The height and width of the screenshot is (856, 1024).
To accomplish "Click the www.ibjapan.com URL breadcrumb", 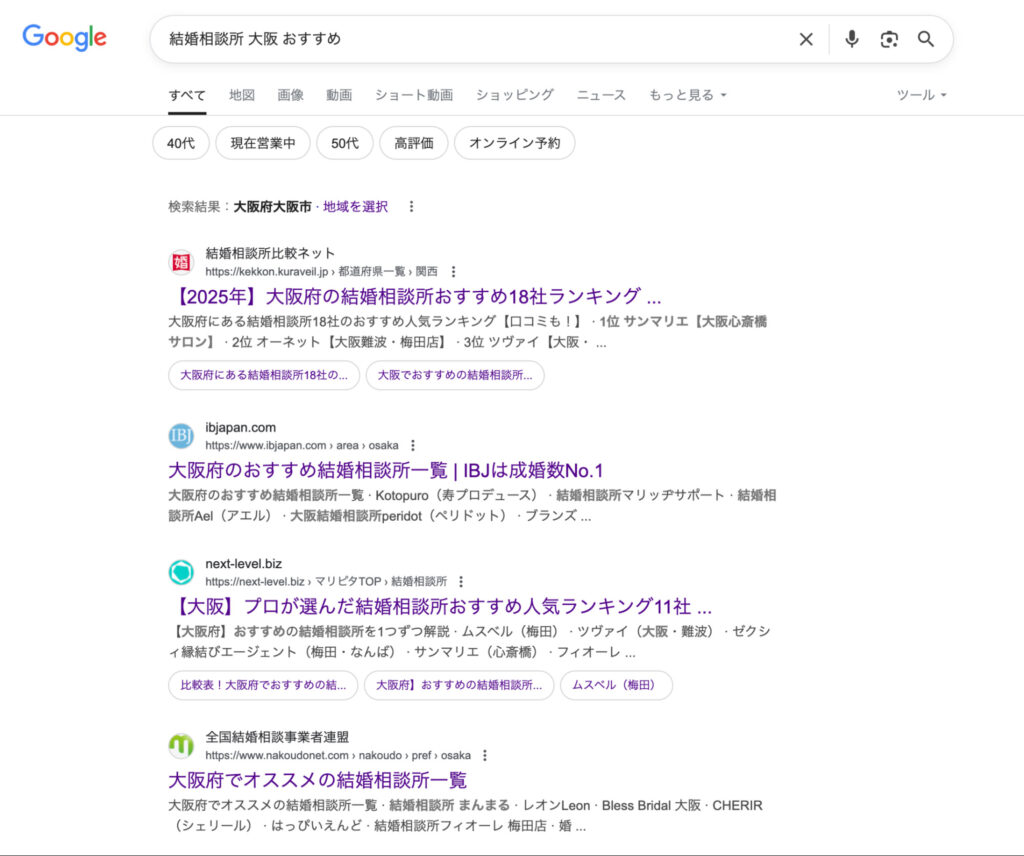I will coord(302,445).
